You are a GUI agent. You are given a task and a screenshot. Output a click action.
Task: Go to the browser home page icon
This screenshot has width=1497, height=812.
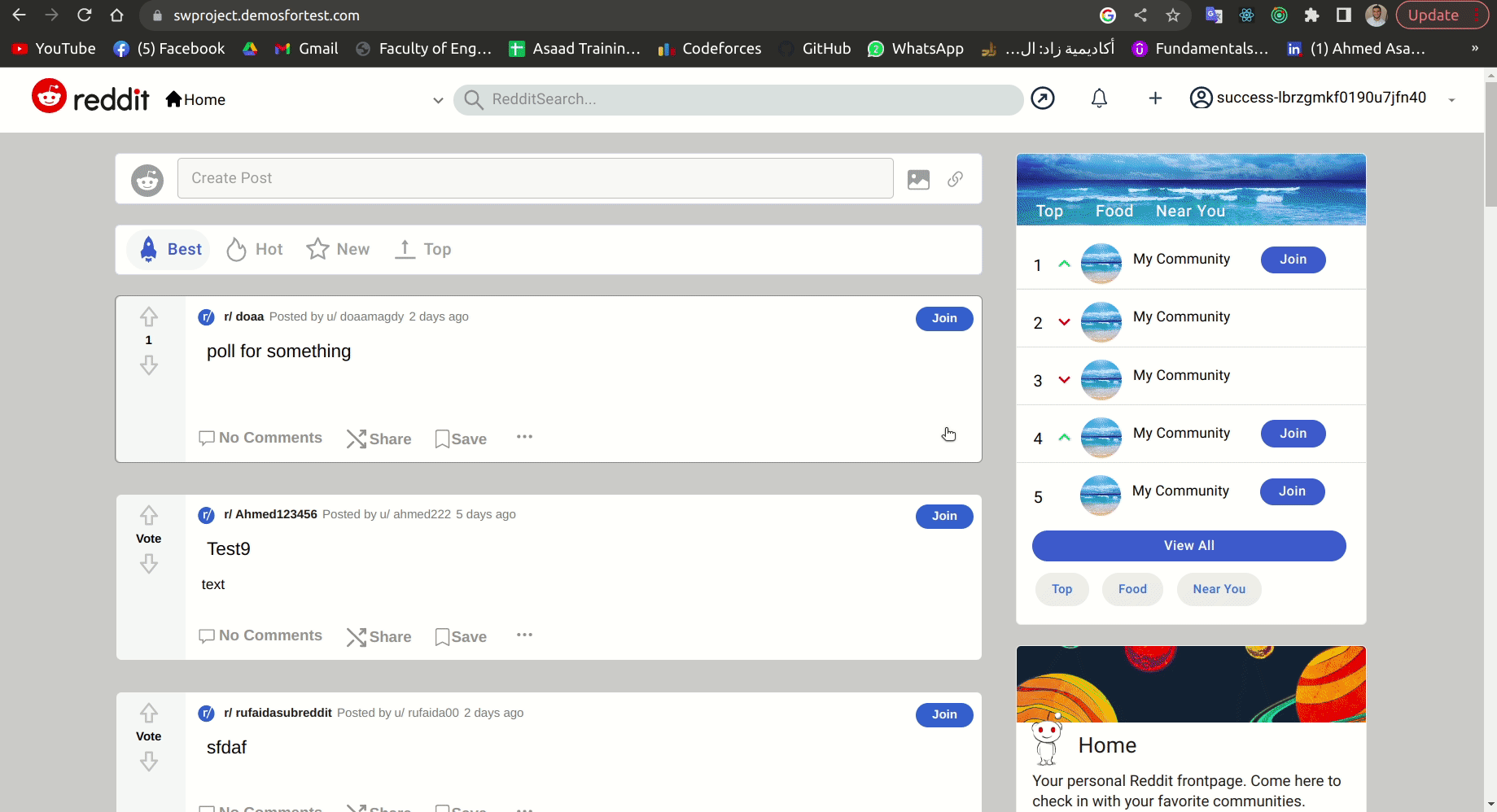coord(116,15)
